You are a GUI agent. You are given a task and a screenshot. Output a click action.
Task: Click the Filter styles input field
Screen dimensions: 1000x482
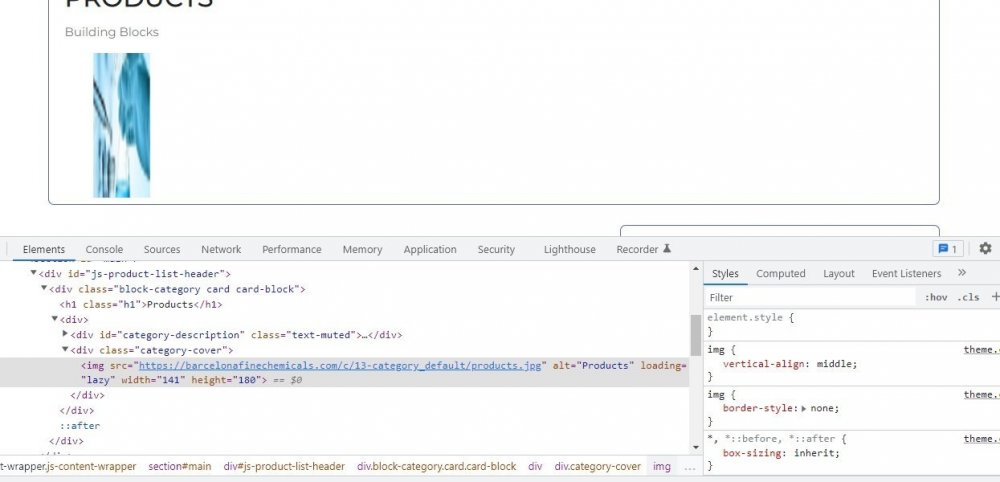[808, 297]
